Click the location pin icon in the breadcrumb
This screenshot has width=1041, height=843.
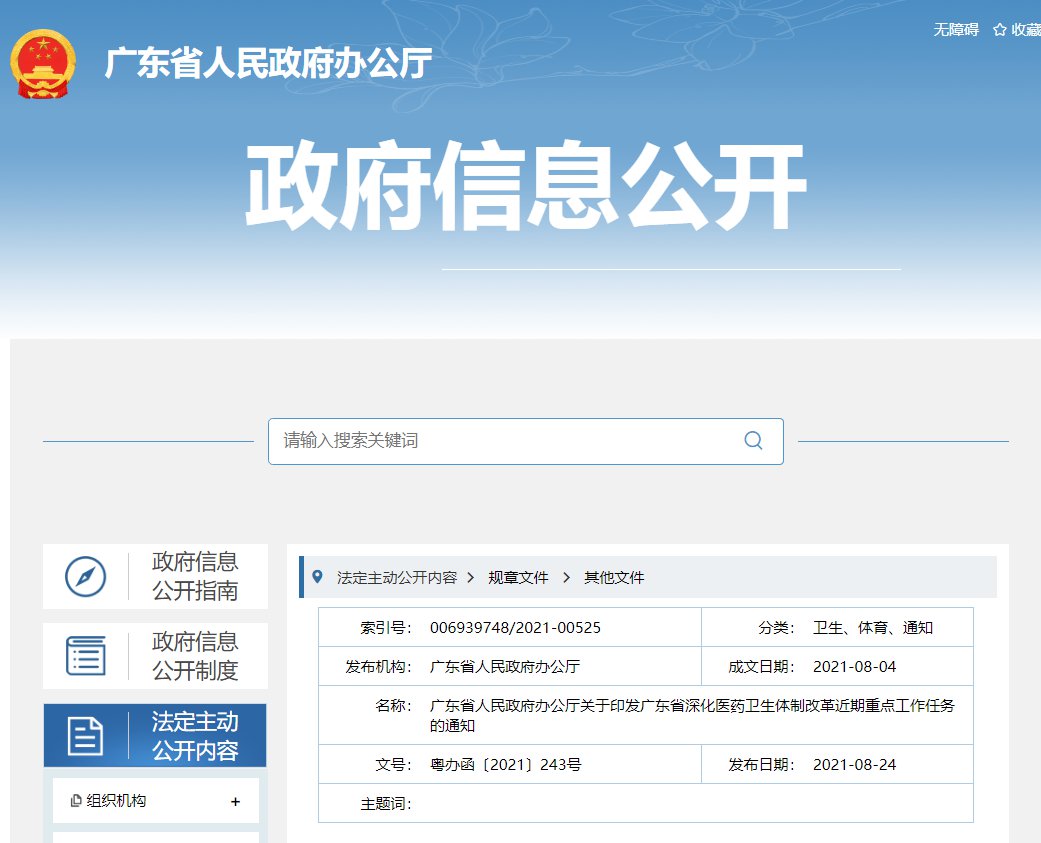pyautogui.click(x=318, y=577)
